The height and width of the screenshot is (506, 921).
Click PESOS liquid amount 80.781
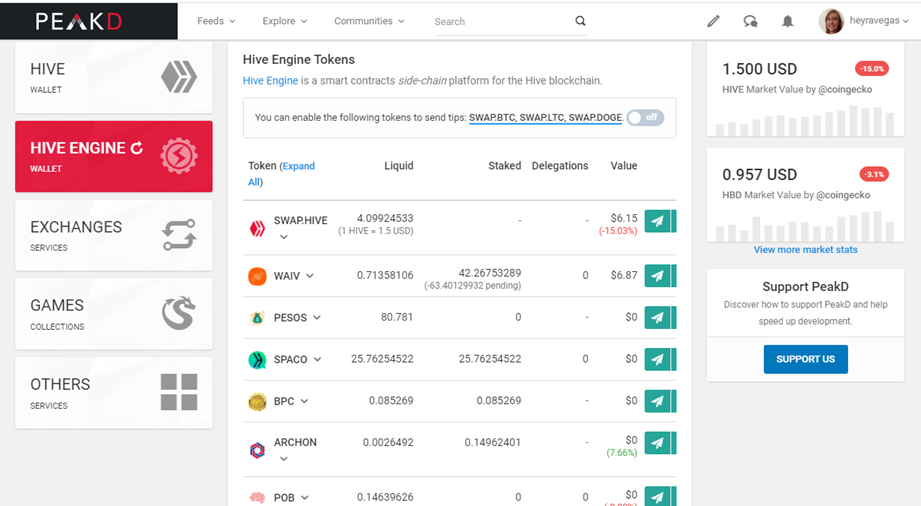(x=396, y=317)
